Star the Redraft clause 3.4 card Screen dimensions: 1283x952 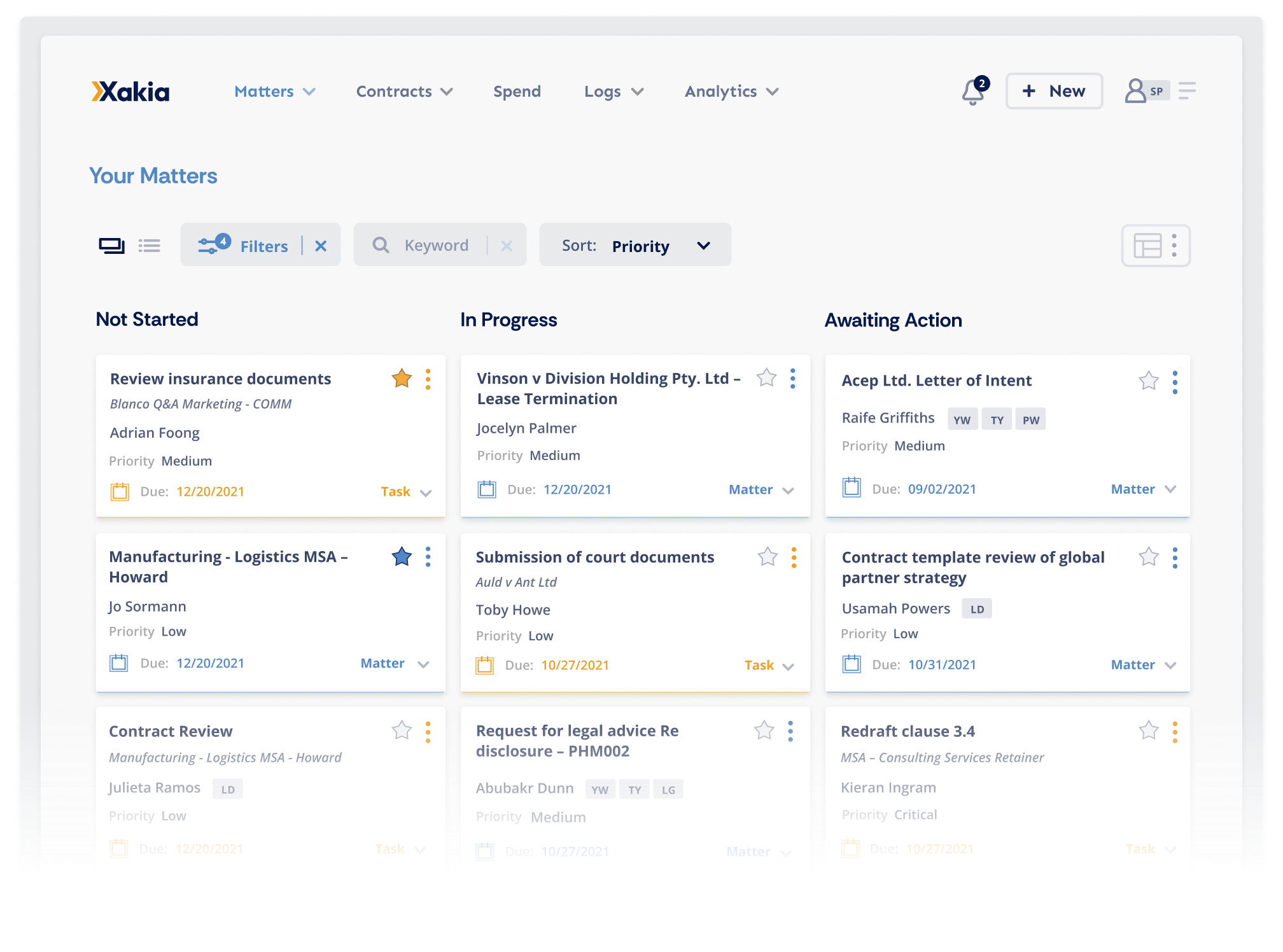(1148, 731)
